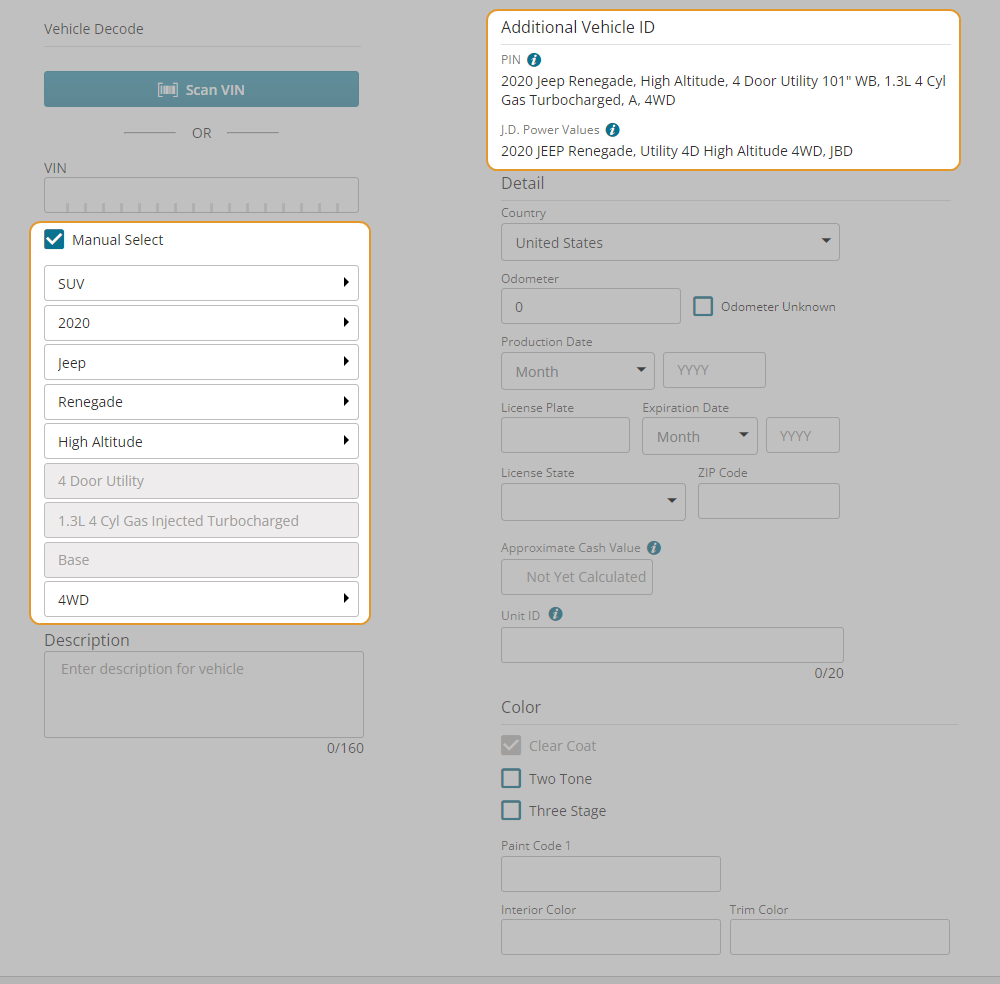Click the Odometer input field
The height and width of the screenshot is (984, 1000).
[591, 306]
